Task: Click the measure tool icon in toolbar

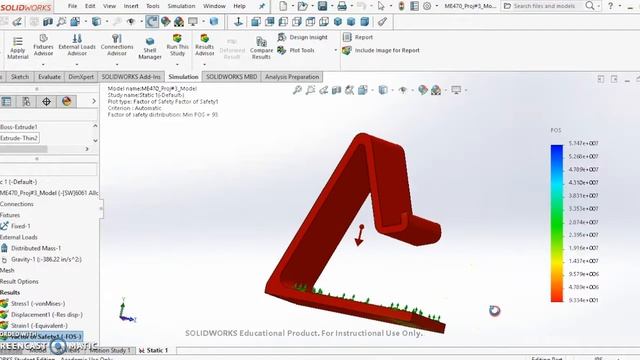Action: (382, 22)
